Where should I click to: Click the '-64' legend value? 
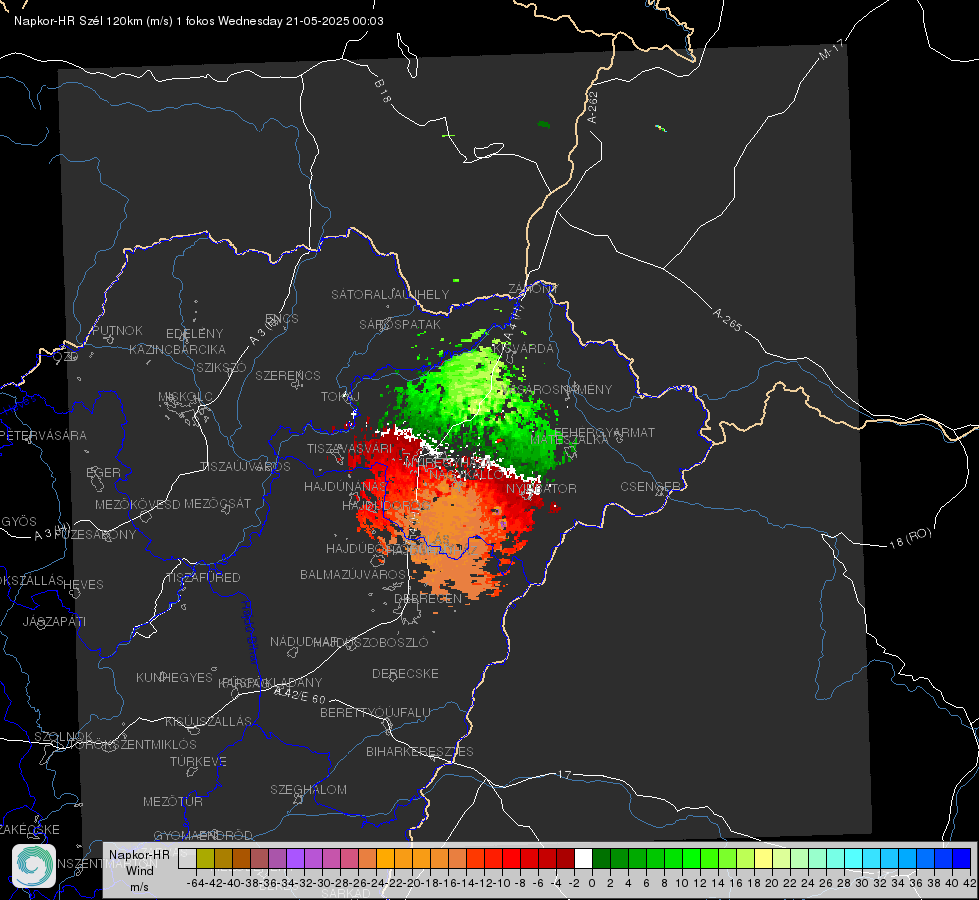pyautogui.click(x=195, y=883)
